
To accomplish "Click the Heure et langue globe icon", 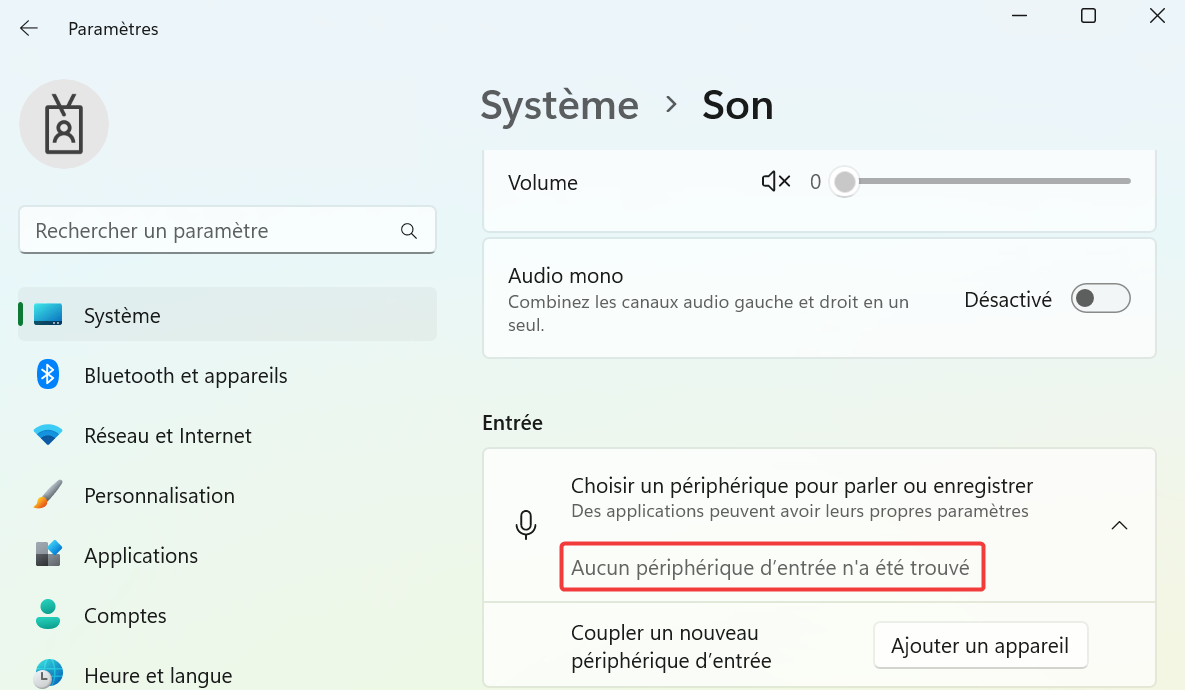I will click(48, 674).
